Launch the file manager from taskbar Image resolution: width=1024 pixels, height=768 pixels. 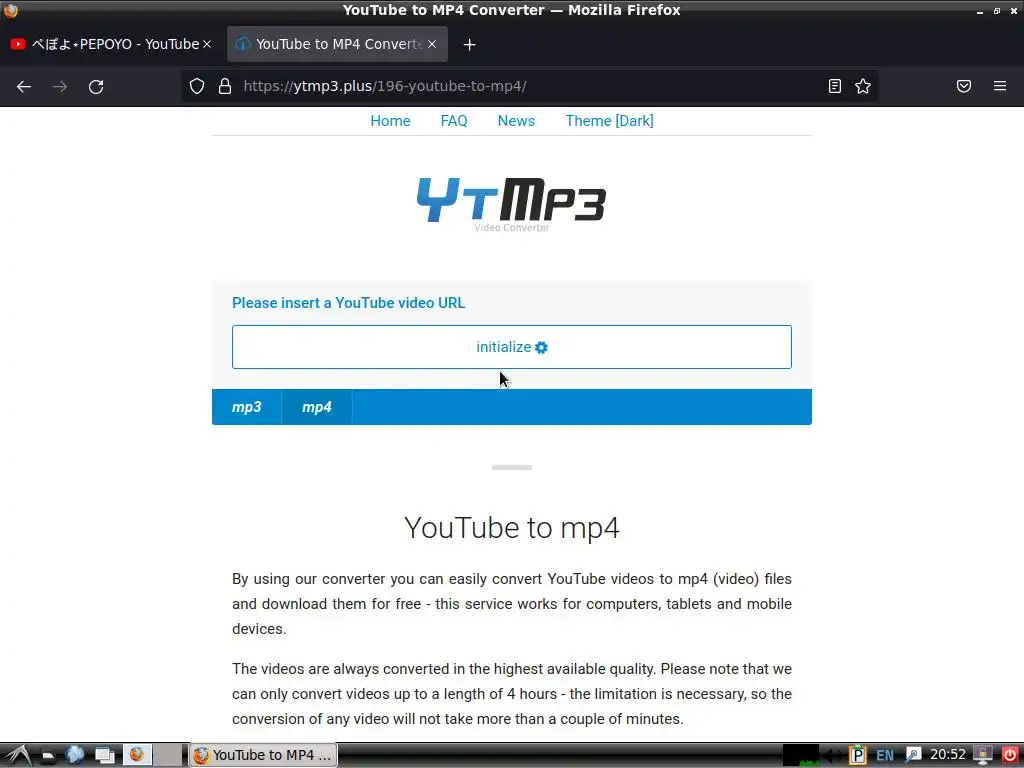click(x=48, y=756)
